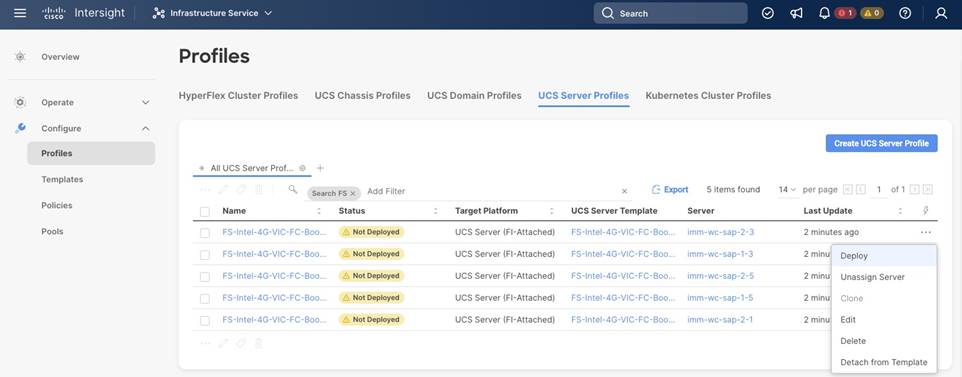Sort by the Status column
The image size is (962, 377).
pyautogui.click(x=436, y=211)
